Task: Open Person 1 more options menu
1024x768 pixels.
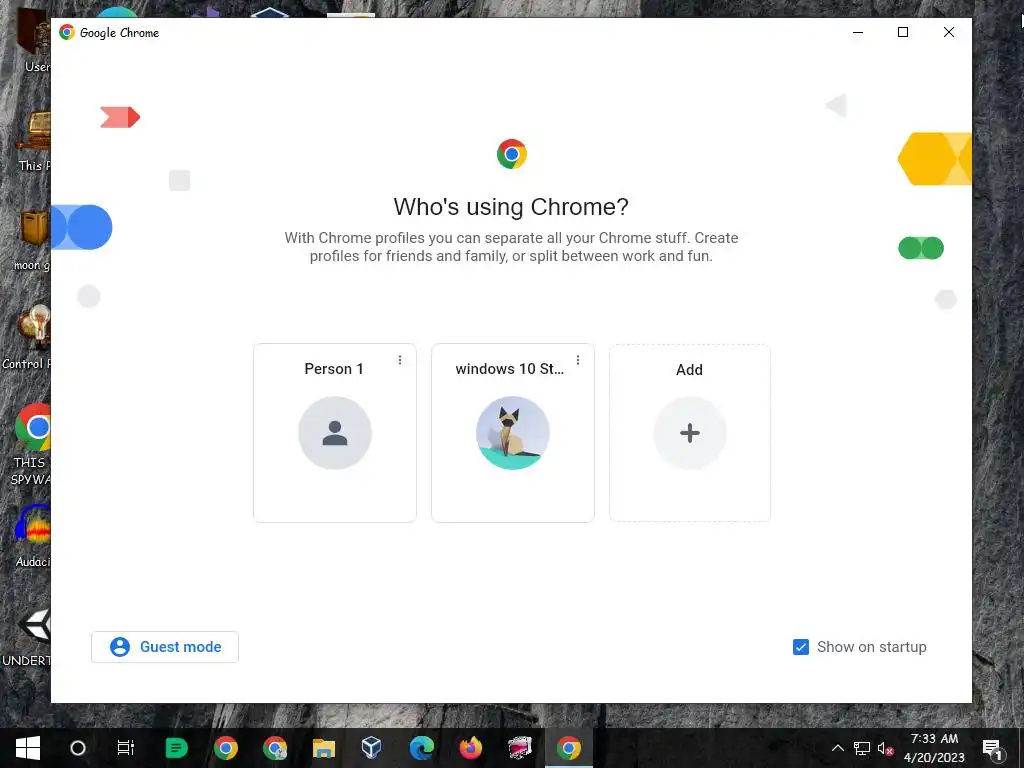Action: coord(400,360)
